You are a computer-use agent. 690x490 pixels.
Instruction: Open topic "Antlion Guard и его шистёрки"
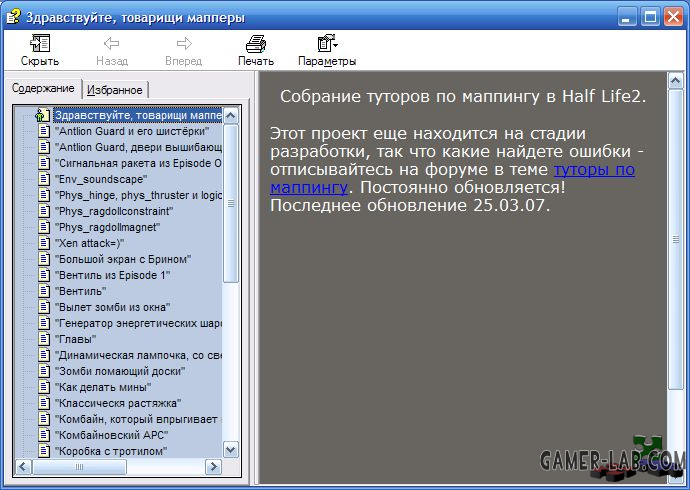pos(132,131)
